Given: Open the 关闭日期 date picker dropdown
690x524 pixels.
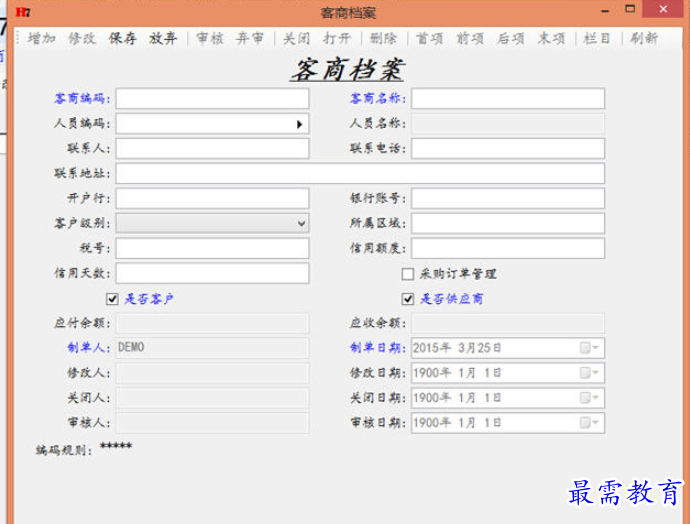Looking at the screenshot, I should (590, 398).
